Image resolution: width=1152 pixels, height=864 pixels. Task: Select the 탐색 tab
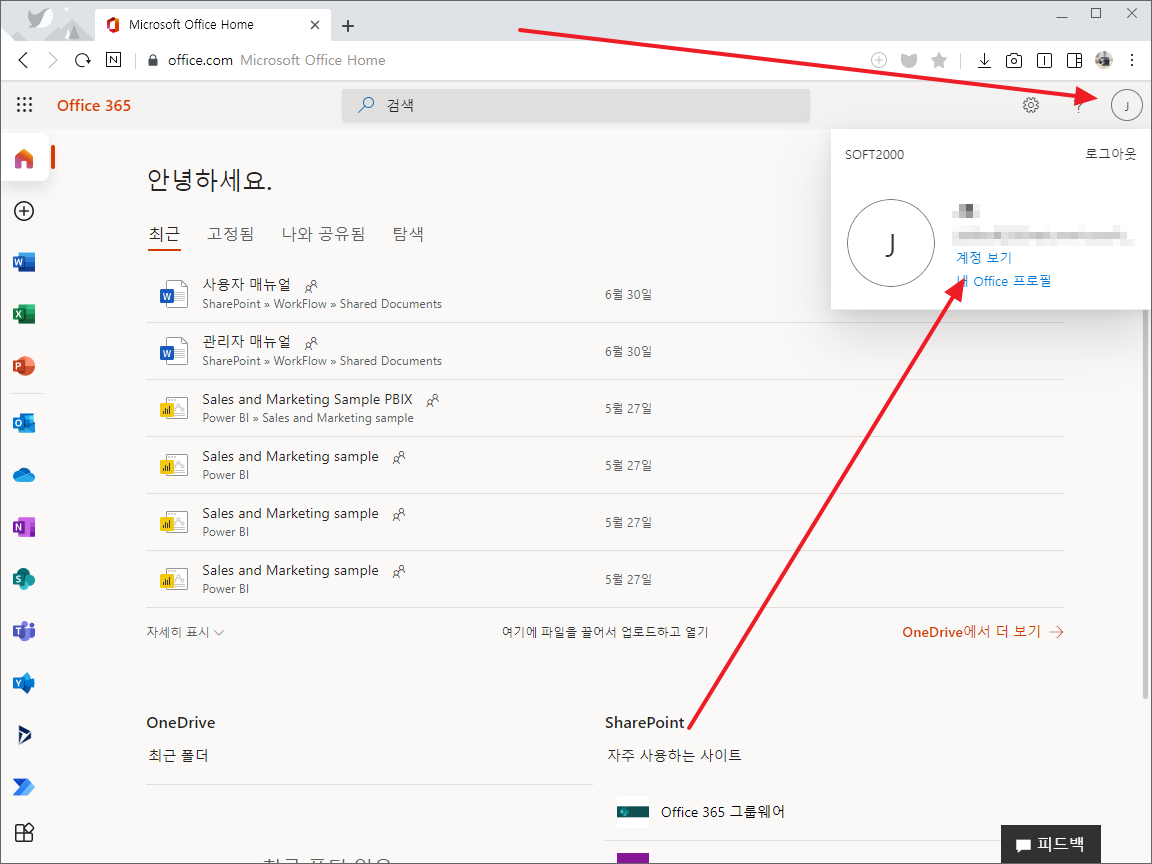(408, 234)
